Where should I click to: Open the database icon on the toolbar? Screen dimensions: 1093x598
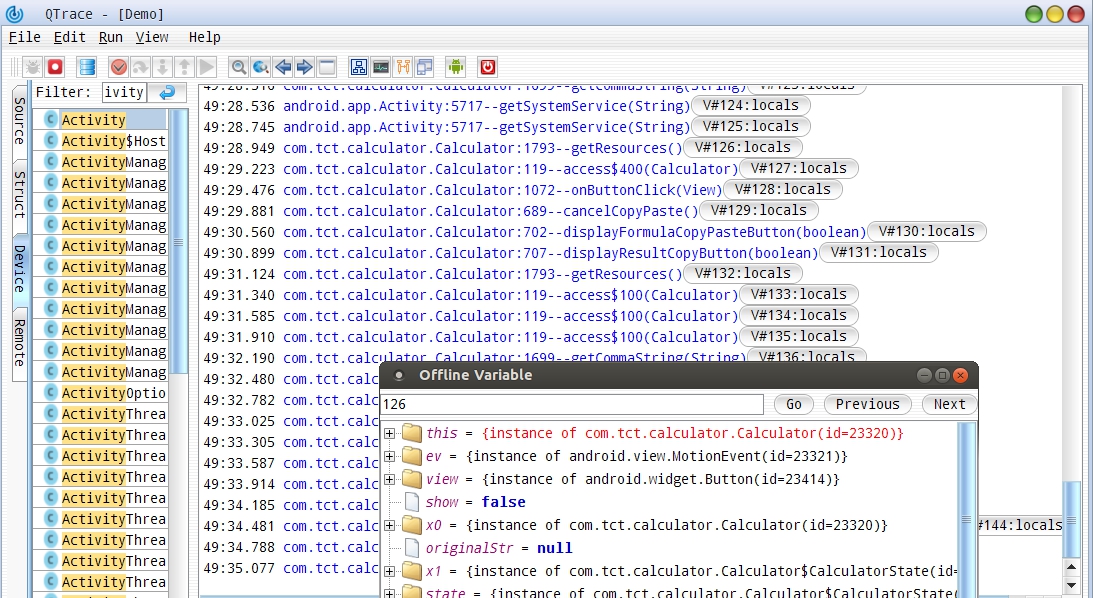click(x=85, y=67)
